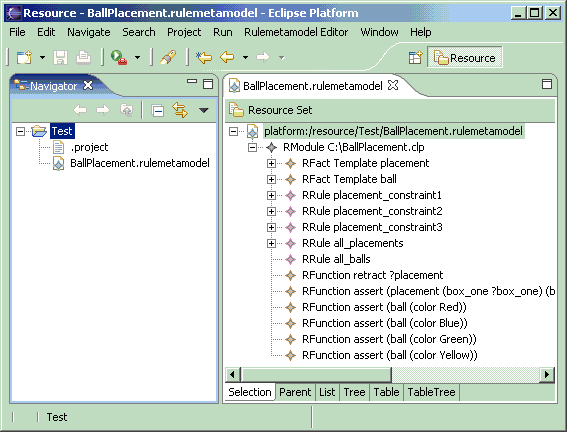Collapse the RModule C:\BallPlacement.clp node
Viewport: 567px width, 432px height.
(x=252, y=147)
